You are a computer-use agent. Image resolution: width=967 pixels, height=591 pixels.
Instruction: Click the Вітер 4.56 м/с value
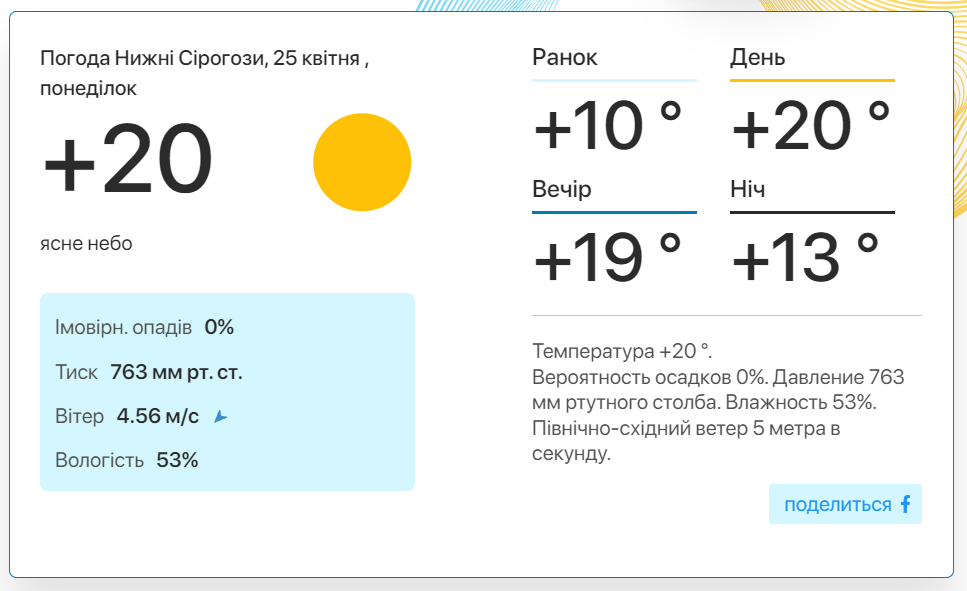pos(158,416)
